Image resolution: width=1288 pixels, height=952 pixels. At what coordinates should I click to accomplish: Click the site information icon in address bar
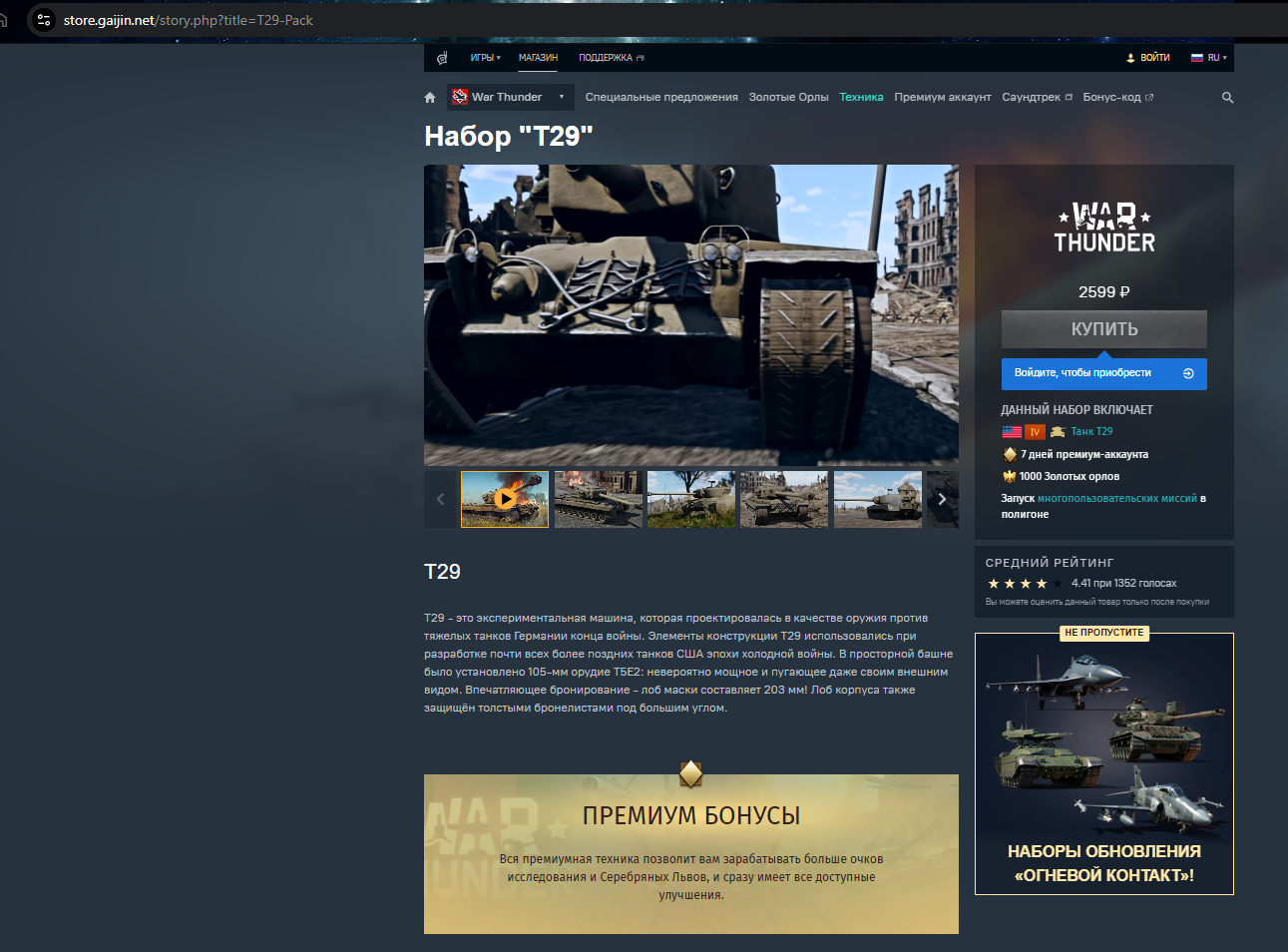tap(43, 20)
